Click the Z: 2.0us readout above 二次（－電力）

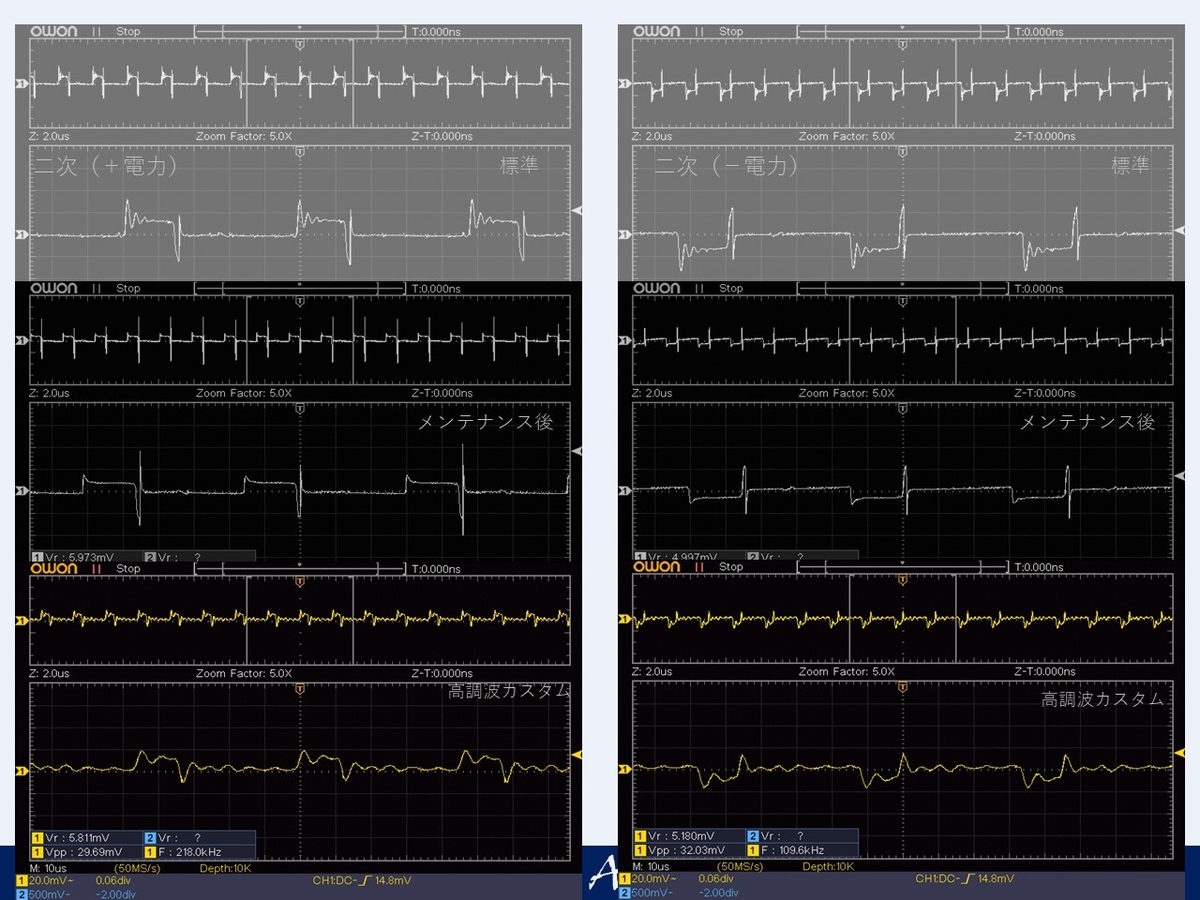[x=653, y=136]
